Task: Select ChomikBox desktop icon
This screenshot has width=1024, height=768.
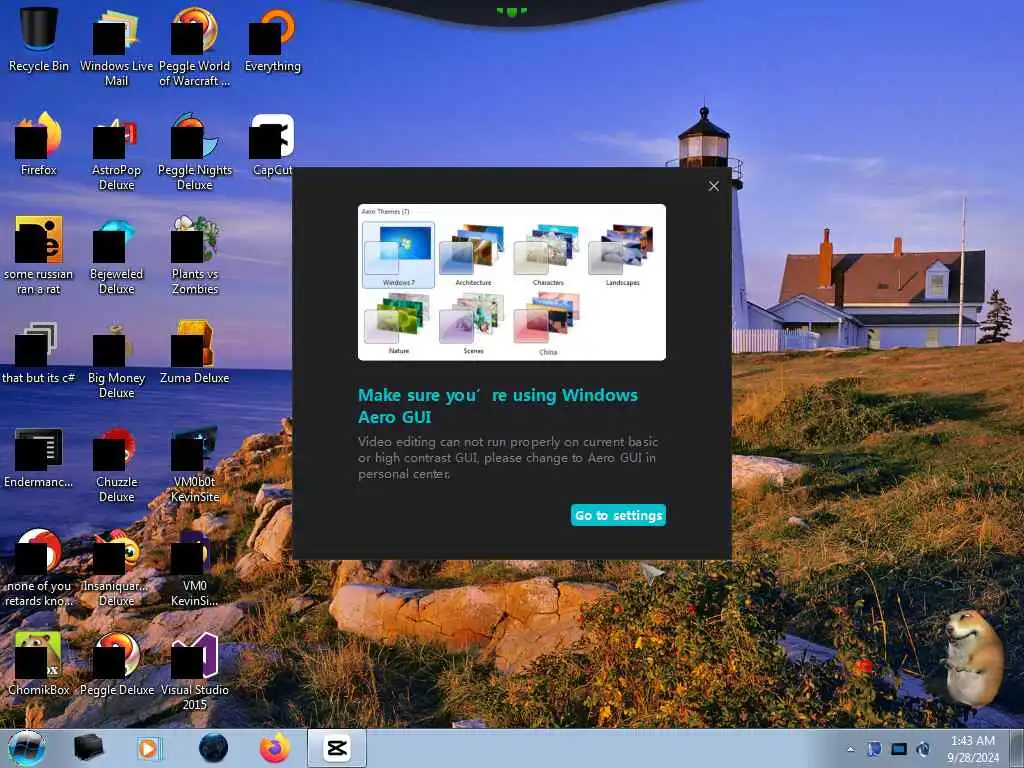Action: pos(39,663)
